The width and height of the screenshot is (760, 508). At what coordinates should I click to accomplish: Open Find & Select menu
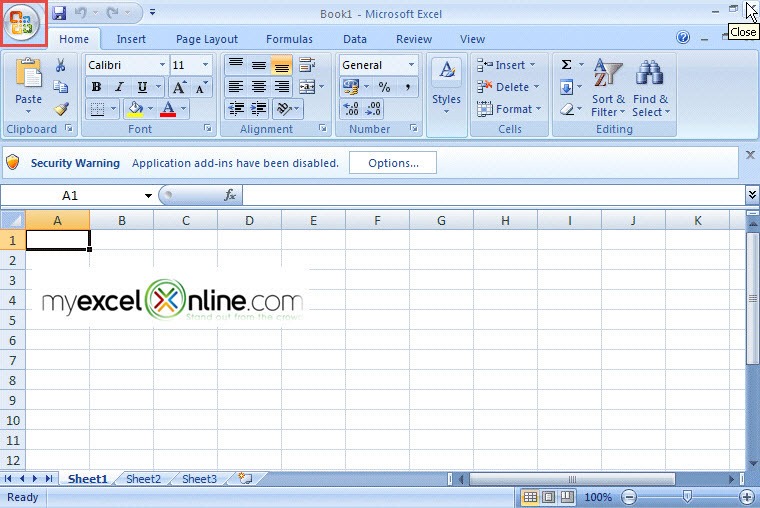[x=650, y=88]
